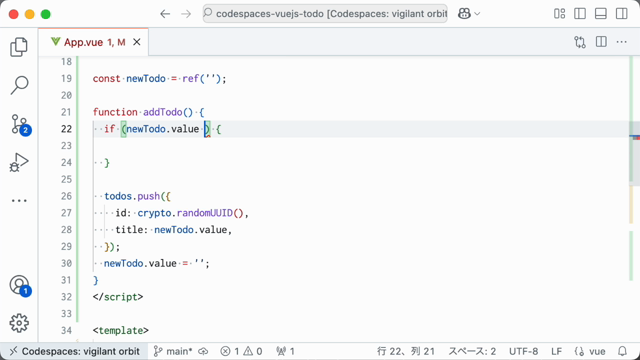Open the Accounts menu
Screen dimensions: 640x360
[20, 285]
